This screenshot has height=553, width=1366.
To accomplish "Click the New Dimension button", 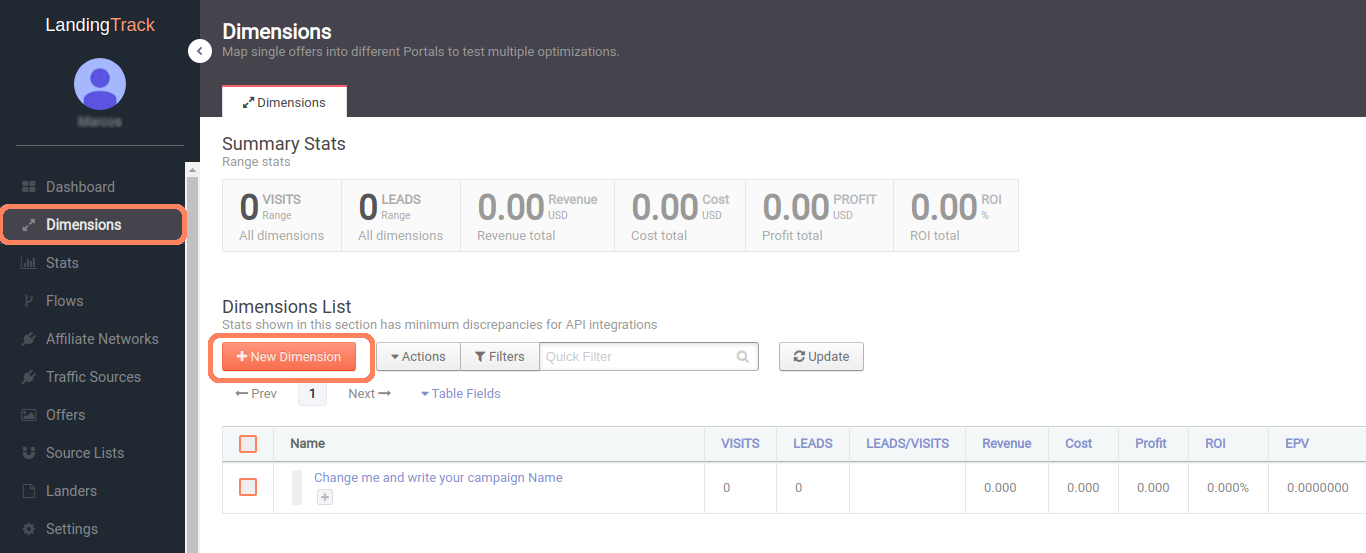I will [289, 357].
